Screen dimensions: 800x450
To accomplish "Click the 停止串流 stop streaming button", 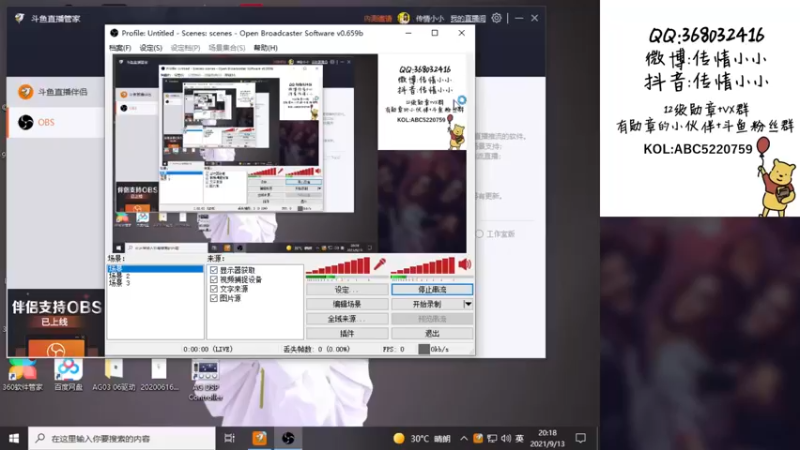I will coord(432,289).
